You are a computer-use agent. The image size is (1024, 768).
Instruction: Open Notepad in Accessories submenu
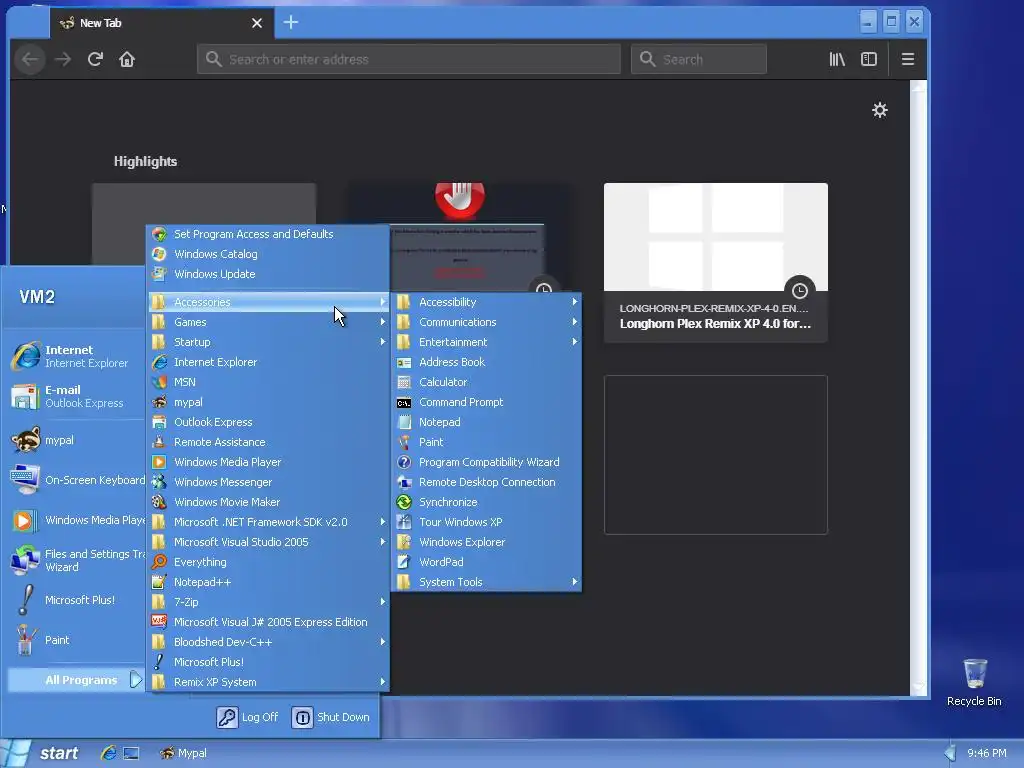[487, 422]
